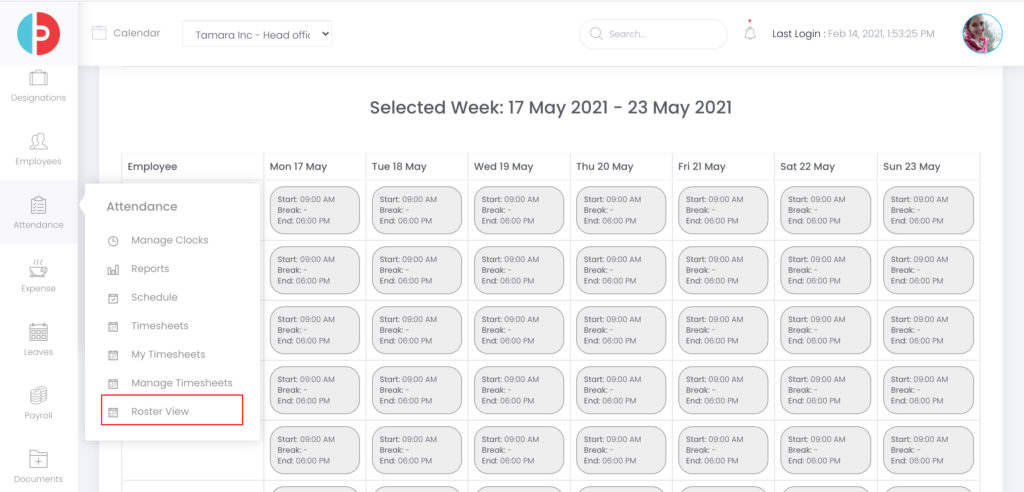Open Tamara Inc - Head office dropdown

tap(257, 34)
